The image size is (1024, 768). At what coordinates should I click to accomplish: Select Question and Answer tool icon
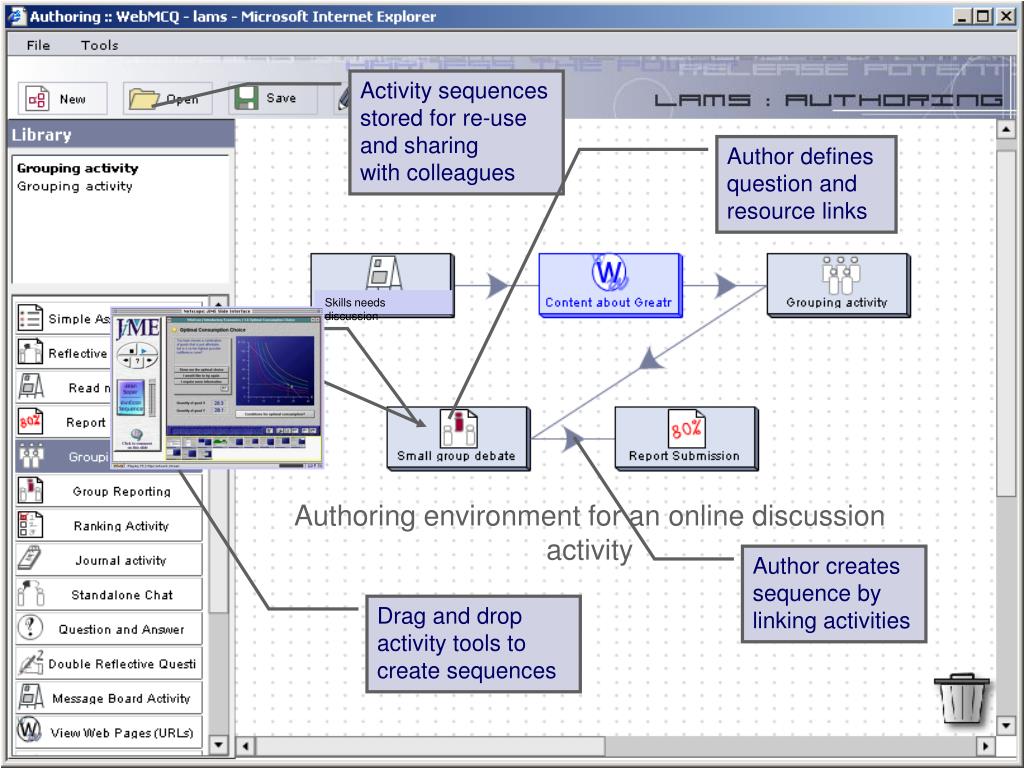(x=30, y=628)
